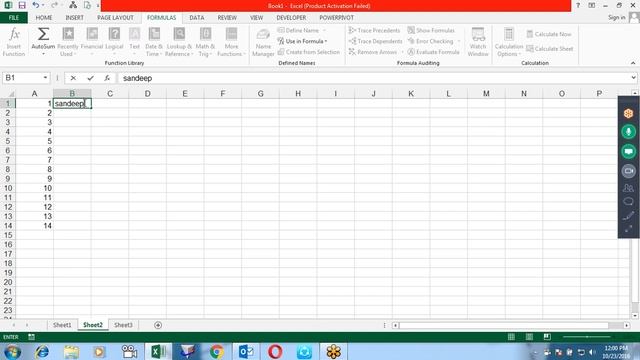Open Calculation Options dropdown

click(509, 42)
